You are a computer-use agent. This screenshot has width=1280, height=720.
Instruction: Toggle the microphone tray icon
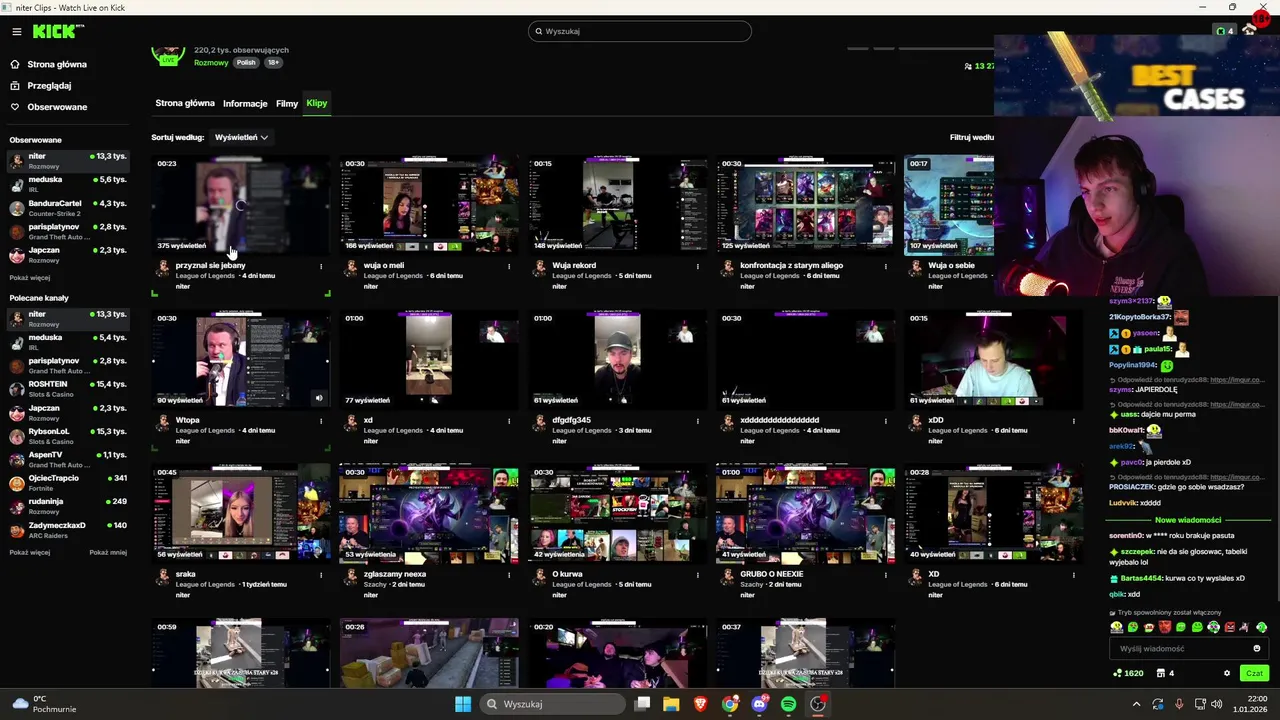click(x=1179, y=704)
